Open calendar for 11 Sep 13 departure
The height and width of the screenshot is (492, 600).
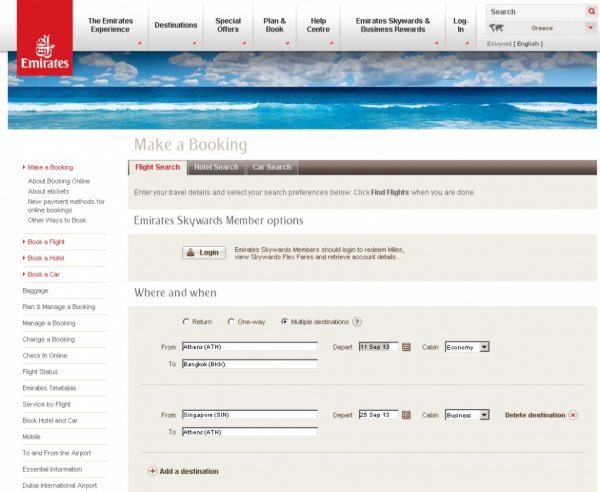tap(407, 347)
